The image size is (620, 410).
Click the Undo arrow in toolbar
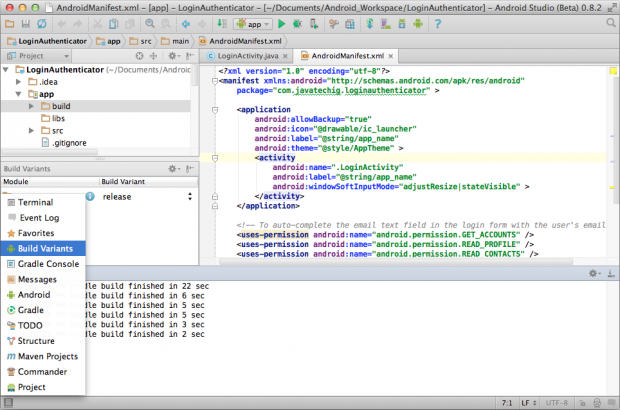[62, 24]
